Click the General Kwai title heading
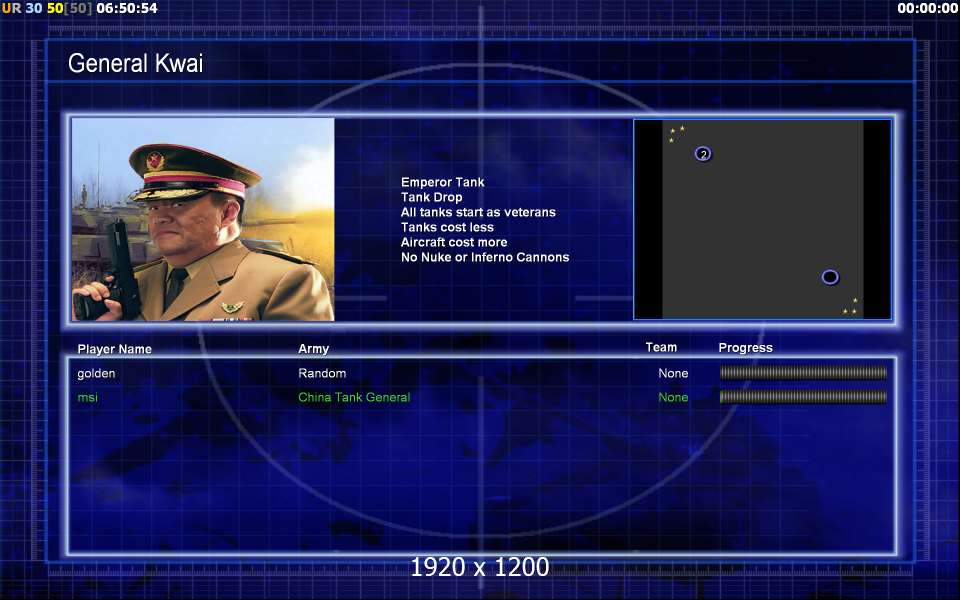Viewport: 960px width, 600px height. tap(135, 63)
